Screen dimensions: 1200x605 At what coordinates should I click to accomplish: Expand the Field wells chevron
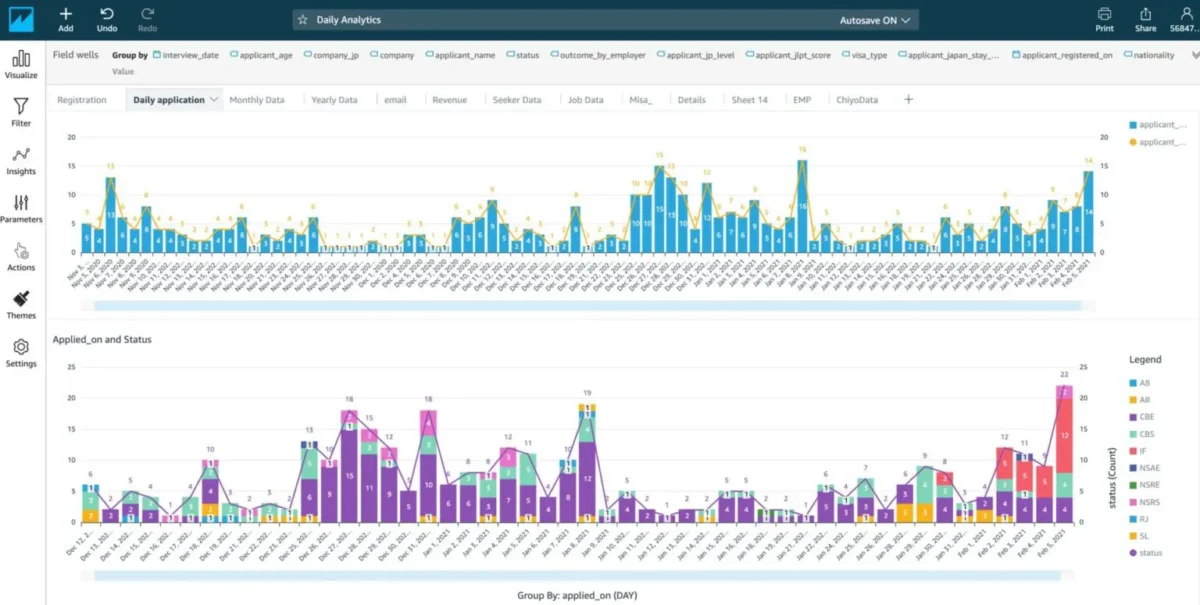tap(1194, 55)
